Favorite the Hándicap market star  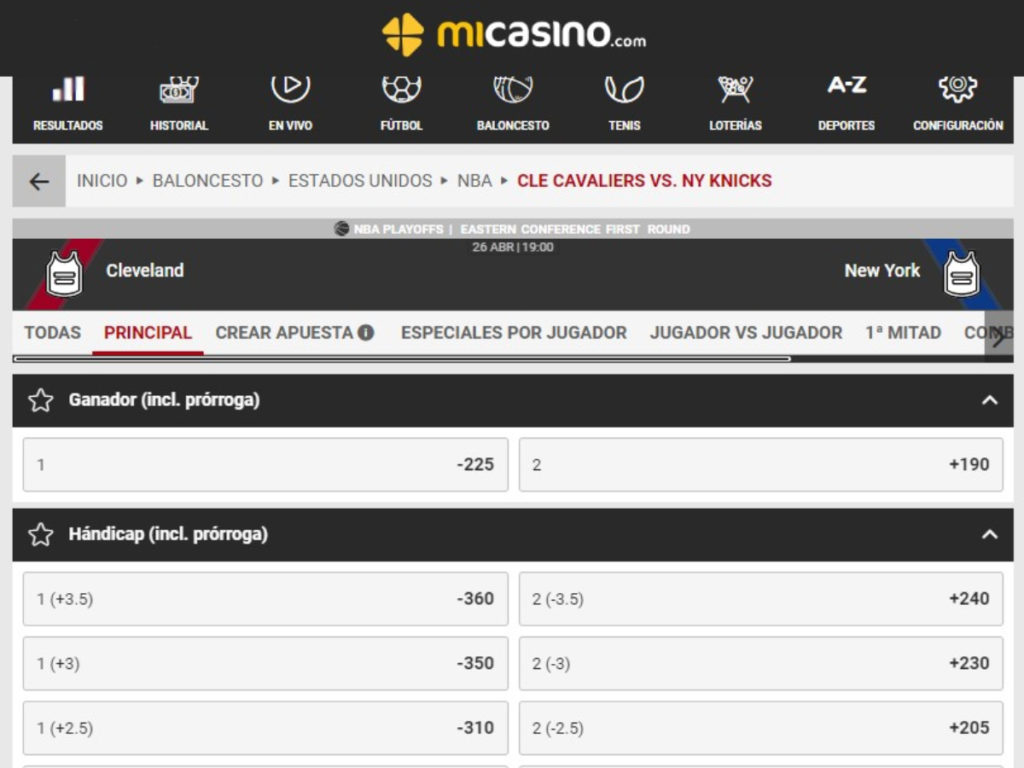tap(40, 534)
